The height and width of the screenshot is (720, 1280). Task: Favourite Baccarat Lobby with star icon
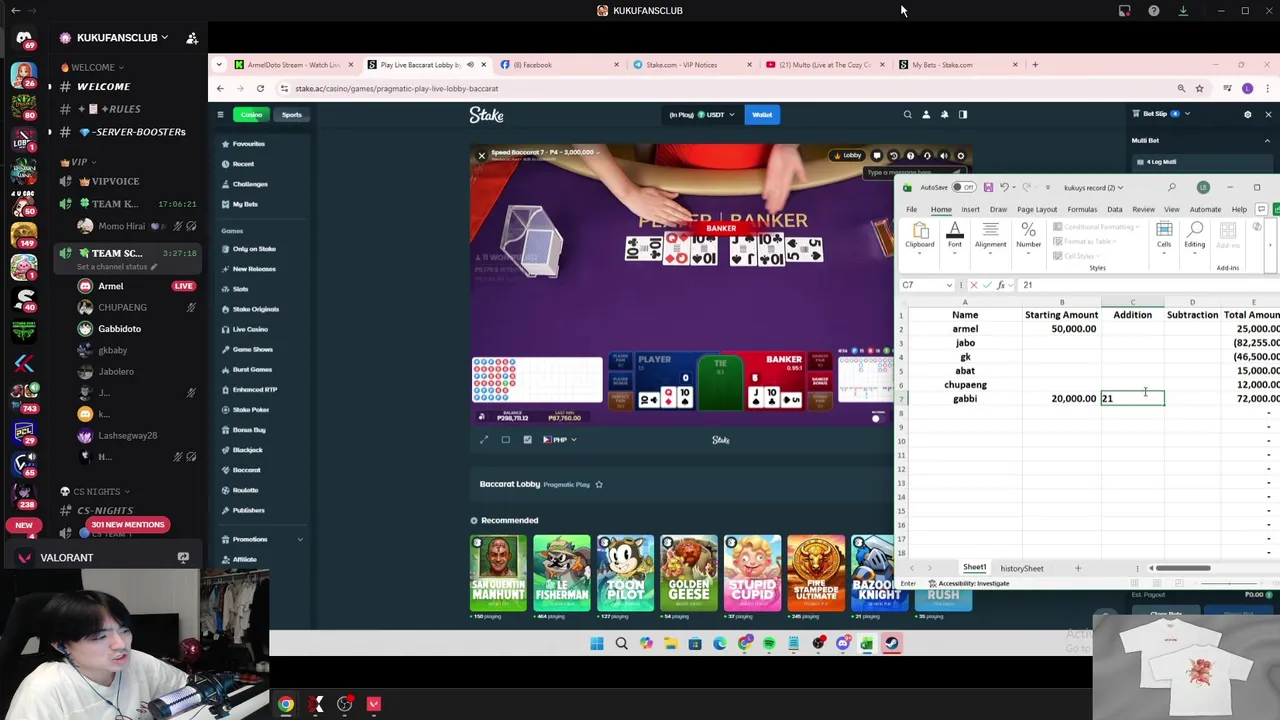[x=599, y=485]
